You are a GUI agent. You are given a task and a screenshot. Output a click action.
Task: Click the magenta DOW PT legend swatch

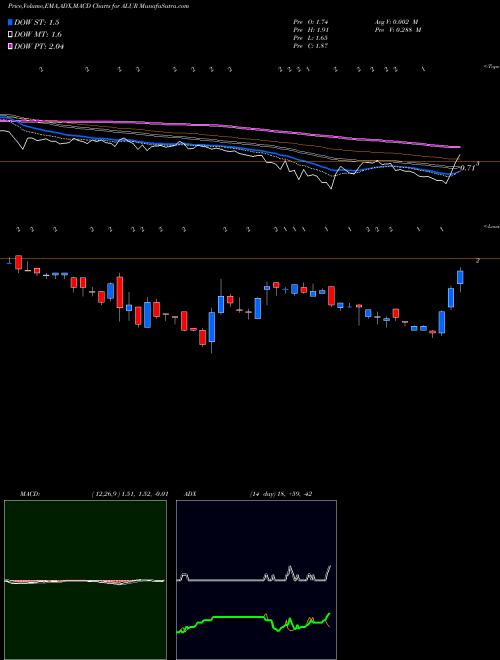[11, 46]
